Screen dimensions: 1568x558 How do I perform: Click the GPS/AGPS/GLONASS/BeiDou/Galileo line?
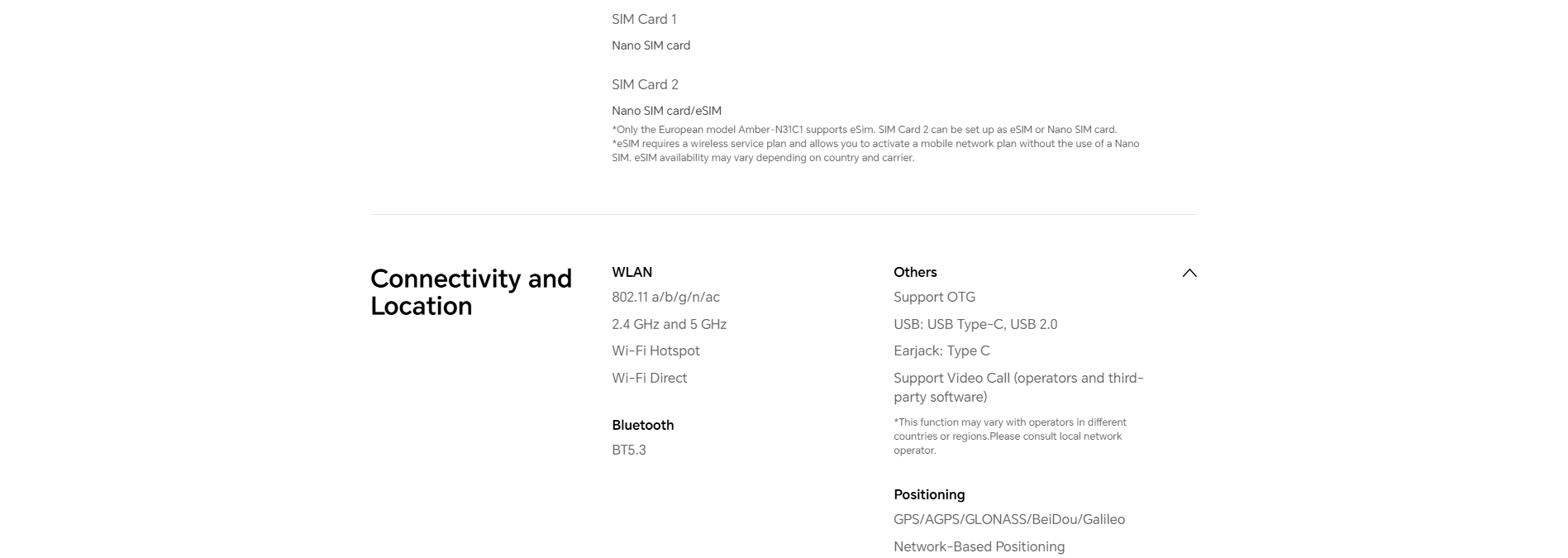1009,519
